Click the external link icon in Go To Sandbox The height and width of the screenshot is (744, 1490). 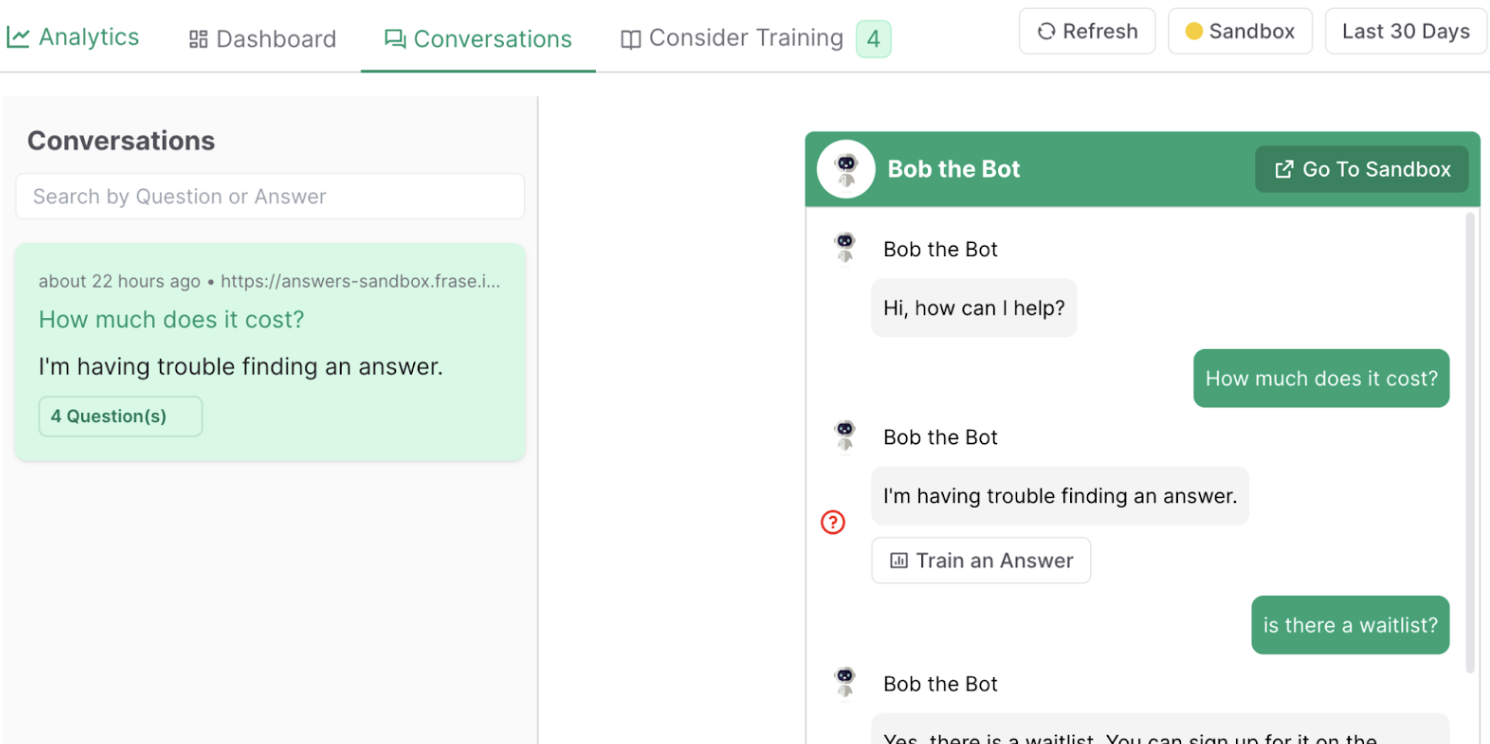pos(1284,169)
